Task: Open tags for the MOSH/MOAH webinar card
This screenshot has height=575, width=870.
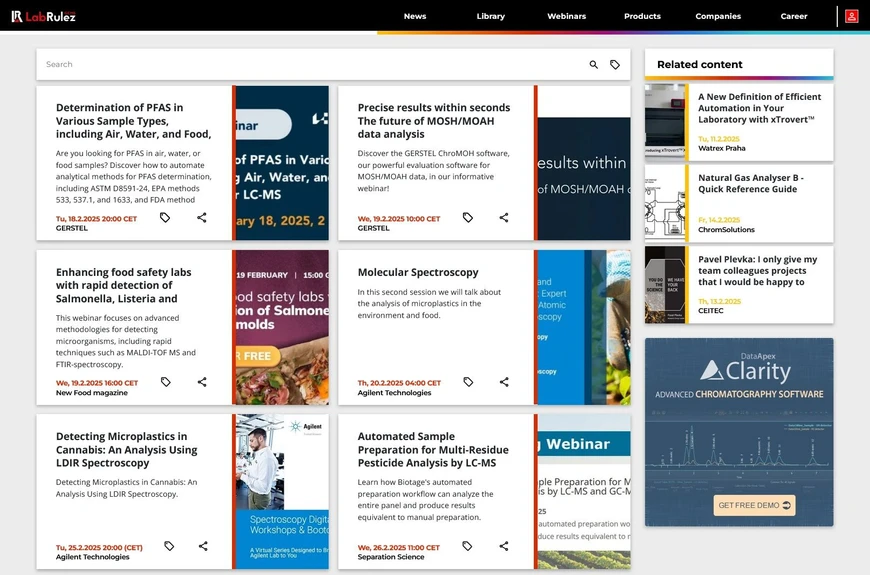Action: coord(468,218)
